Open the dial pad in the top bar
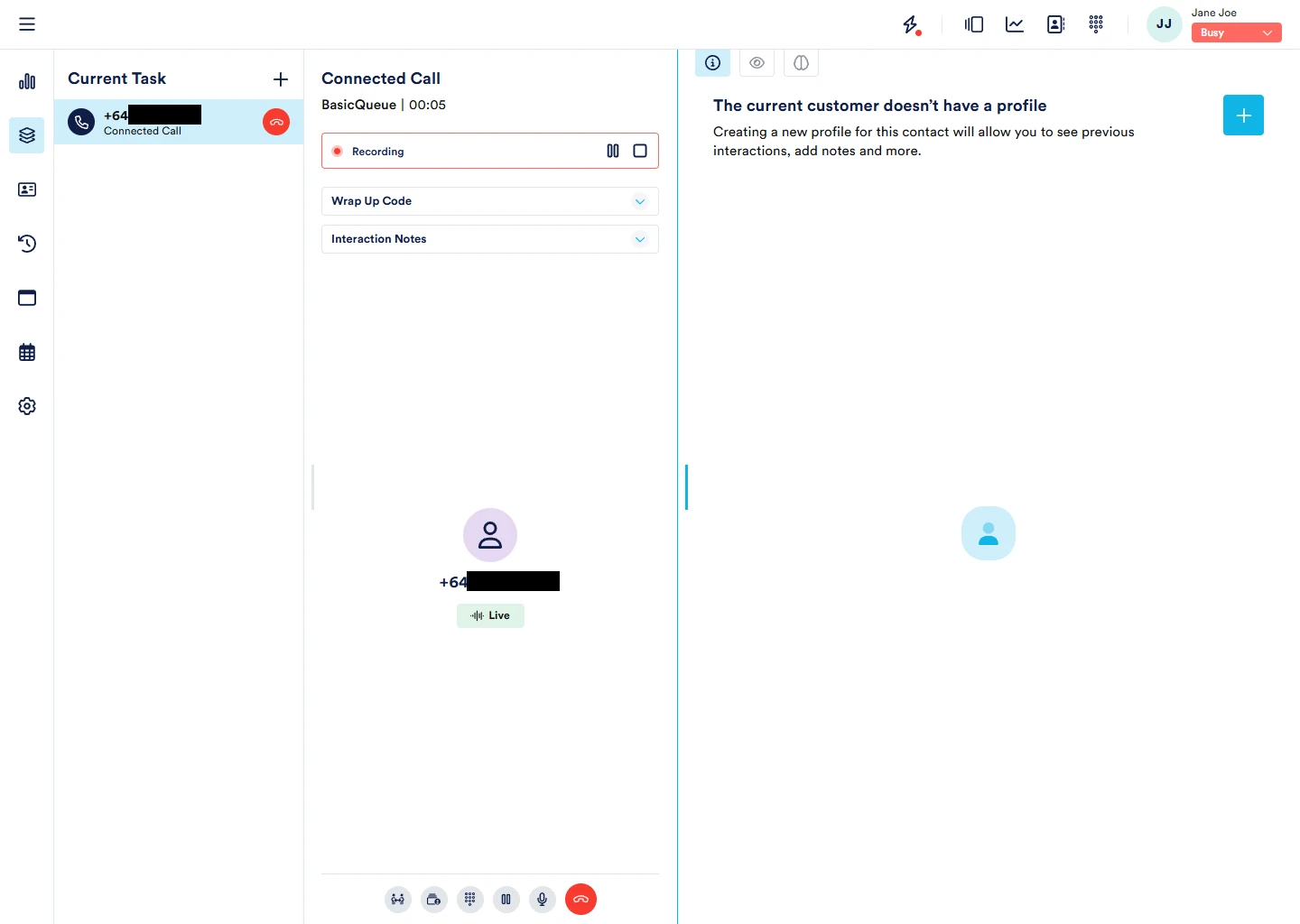The image size is (1300, 924). (1096, 24)
